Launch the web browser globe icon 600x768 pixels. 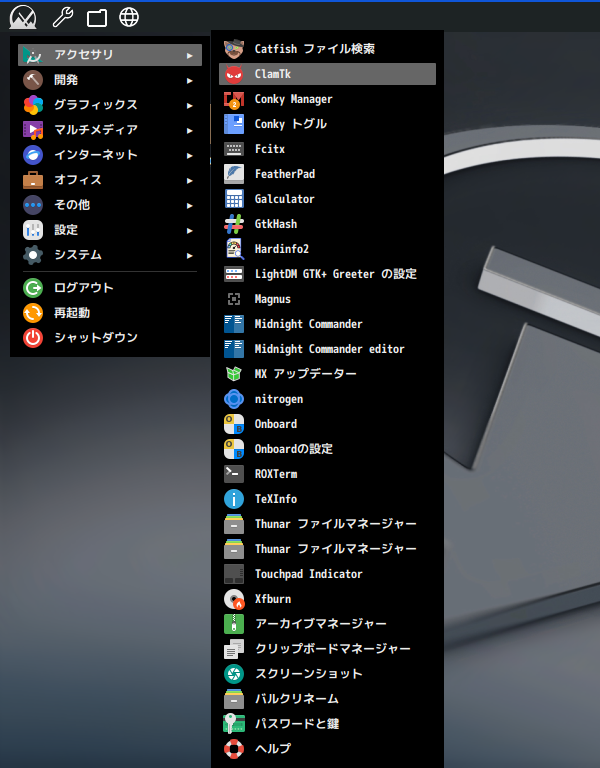pos(129,18)
